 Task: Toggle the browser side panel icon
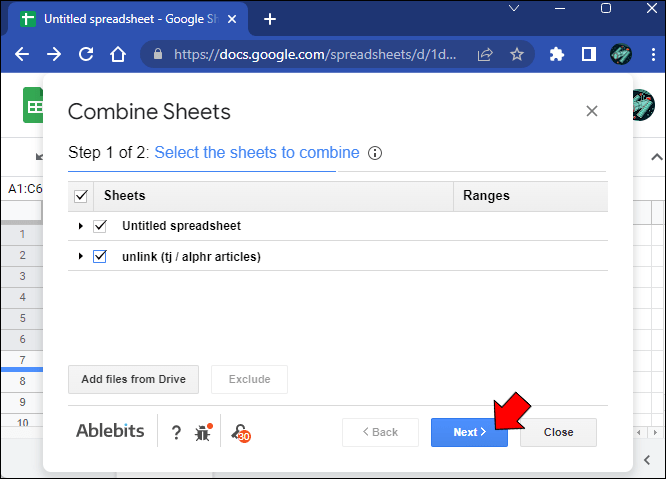pos(589,54)
